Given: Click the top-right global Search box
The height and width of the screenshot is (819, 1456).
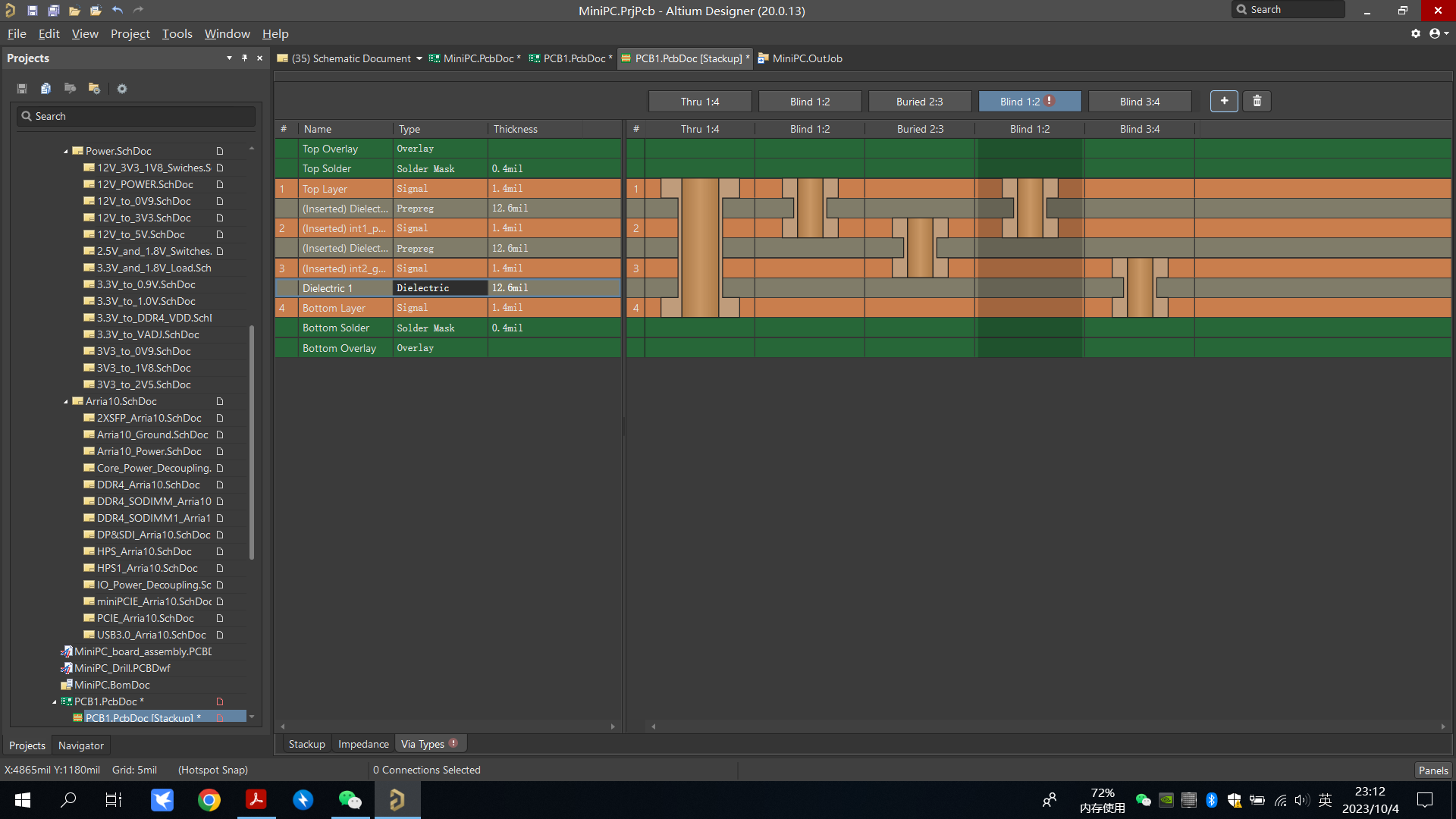Looking at the screenshot, I should (x=1288, y=9).
